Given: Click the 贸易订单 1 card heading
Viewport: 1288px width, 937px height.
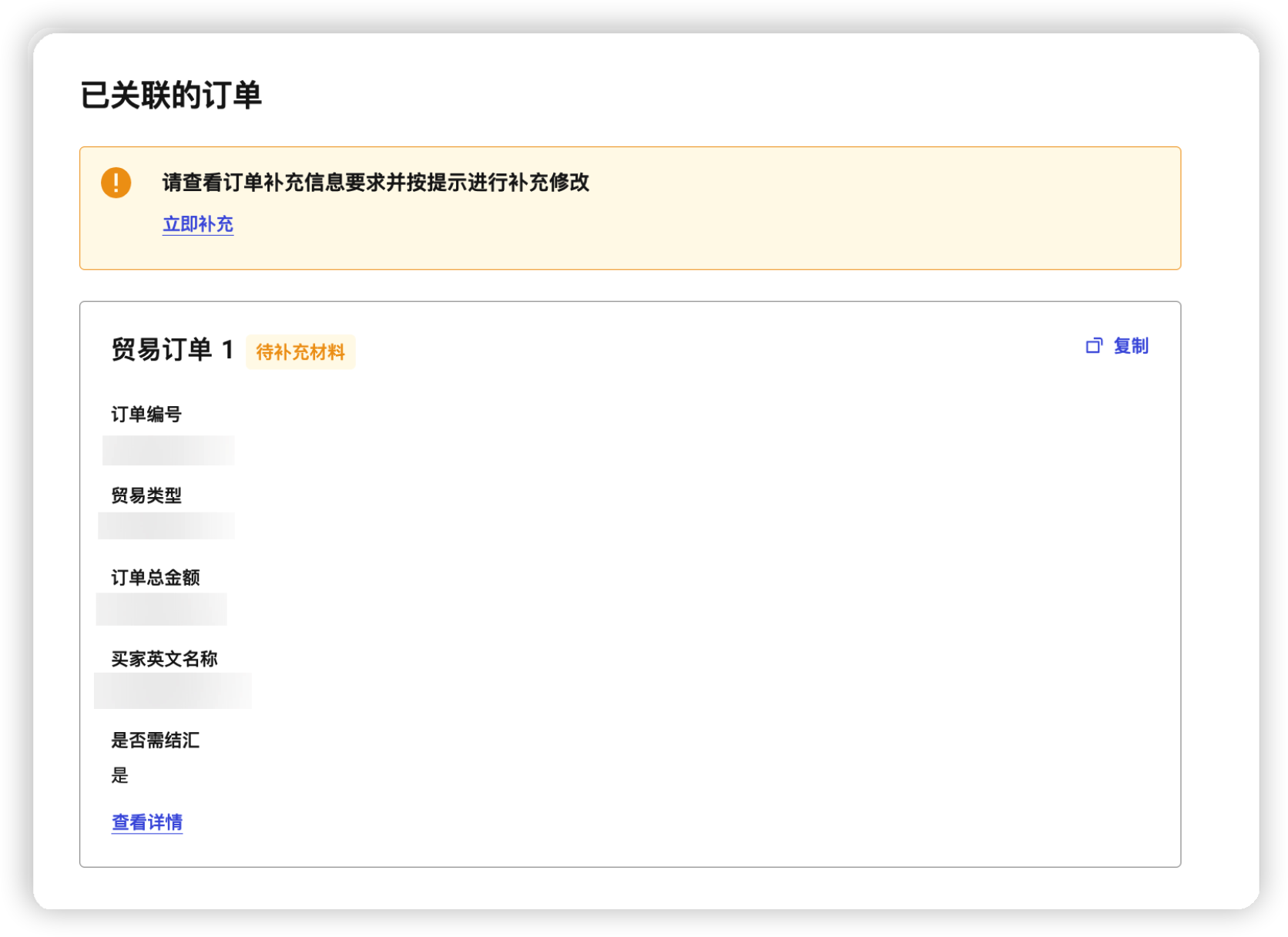Looking at the screenshot, I should click(x=171, y=348).
